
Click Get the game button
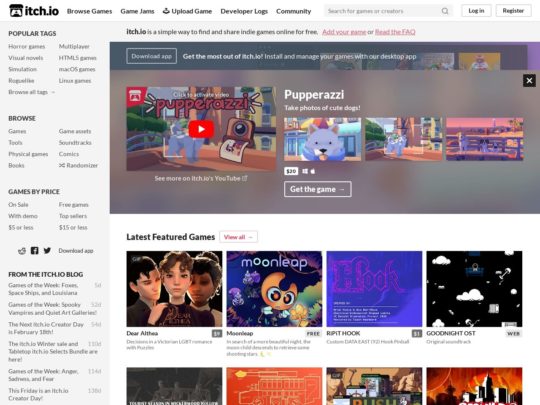(x=318, y=189)
